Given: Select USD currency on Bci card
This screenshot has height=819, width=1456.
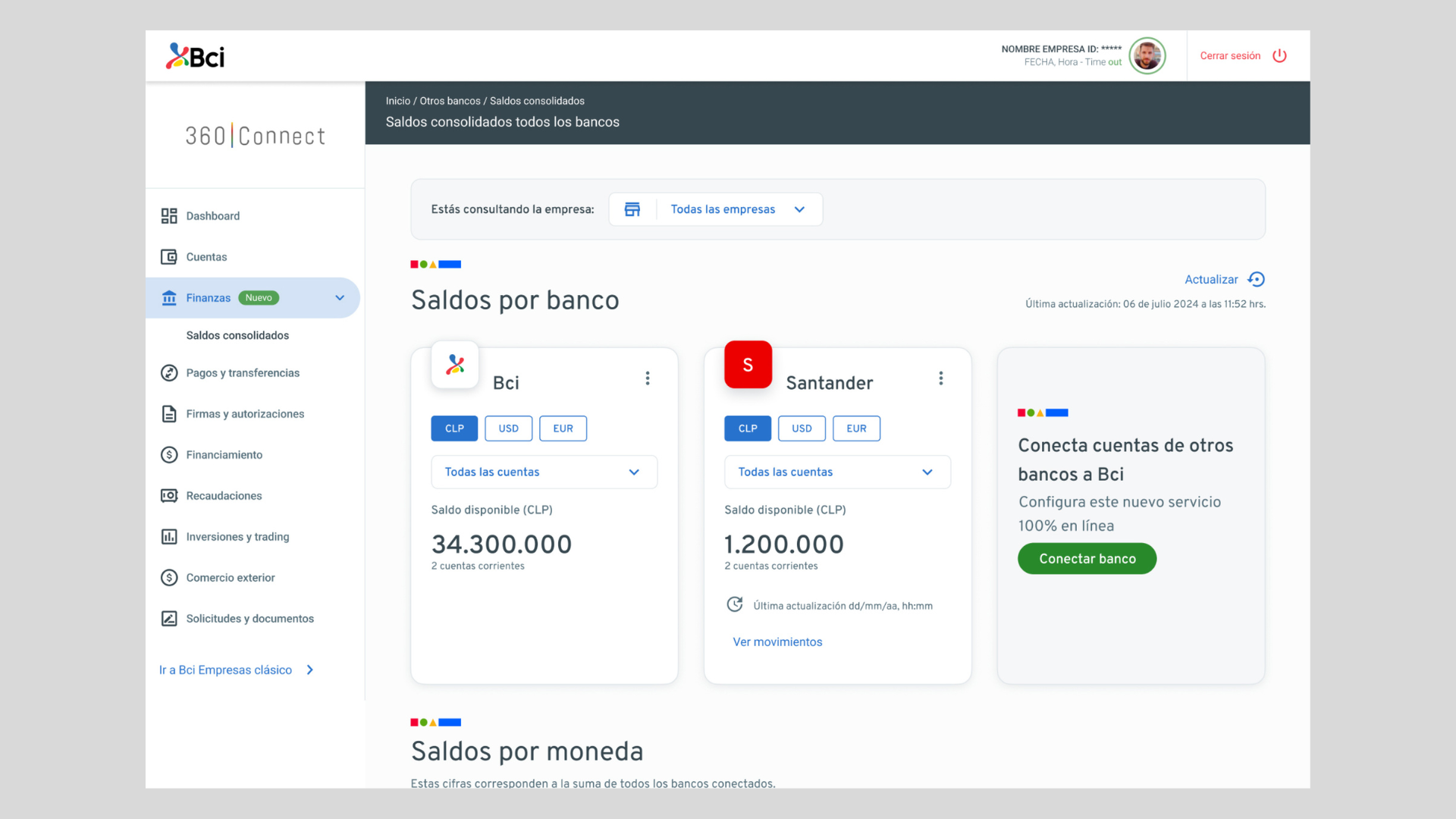Looking at the screenshot, I should coord(508,428).
